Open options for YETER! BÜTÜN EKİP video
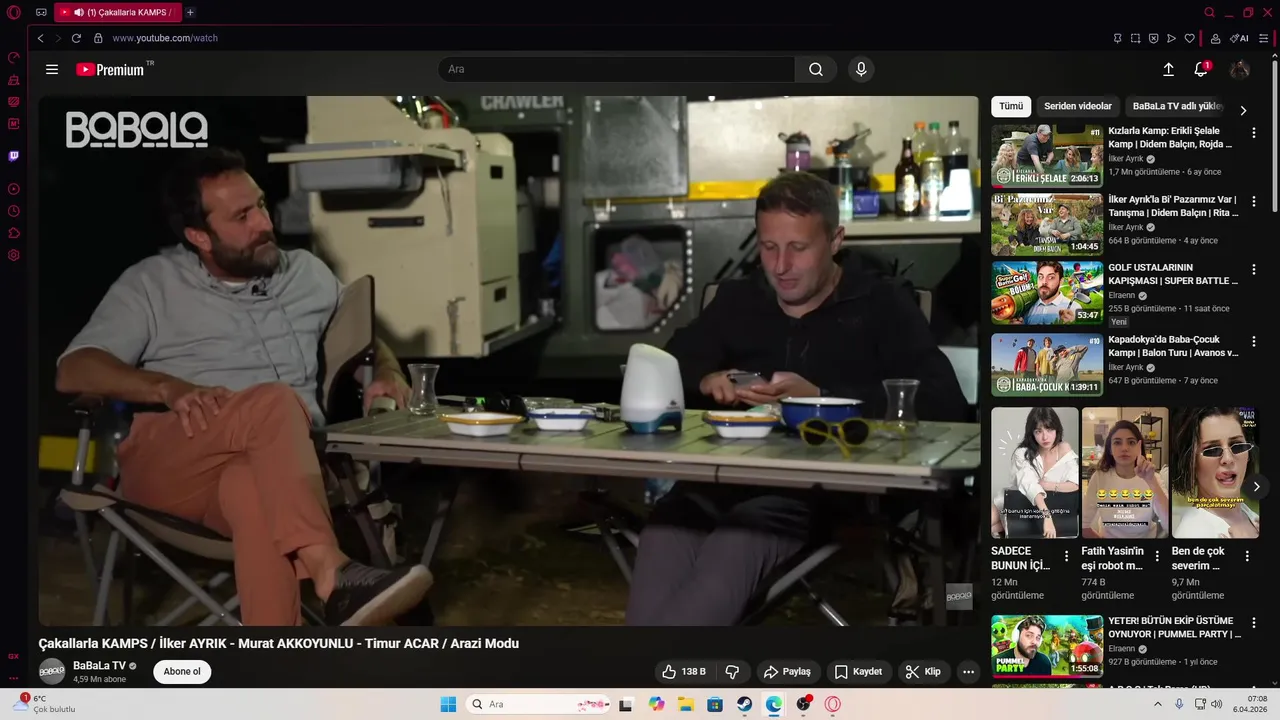Image resolution: width=1280 pixels, height=720 pixels. (1254, 622)
